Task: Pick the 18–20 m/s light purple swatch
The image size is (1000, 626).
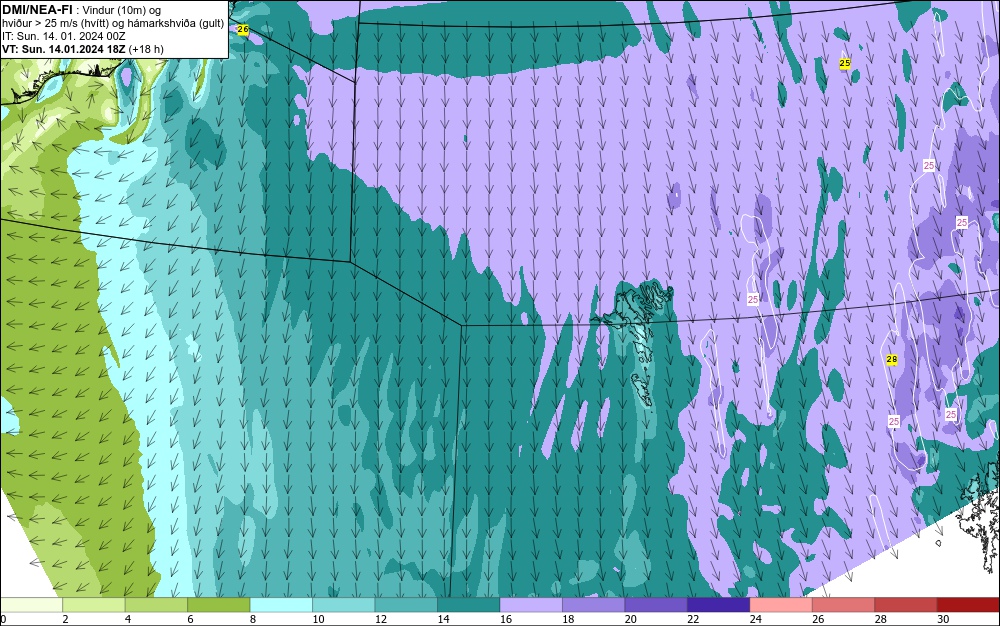Action: [594, 605]
